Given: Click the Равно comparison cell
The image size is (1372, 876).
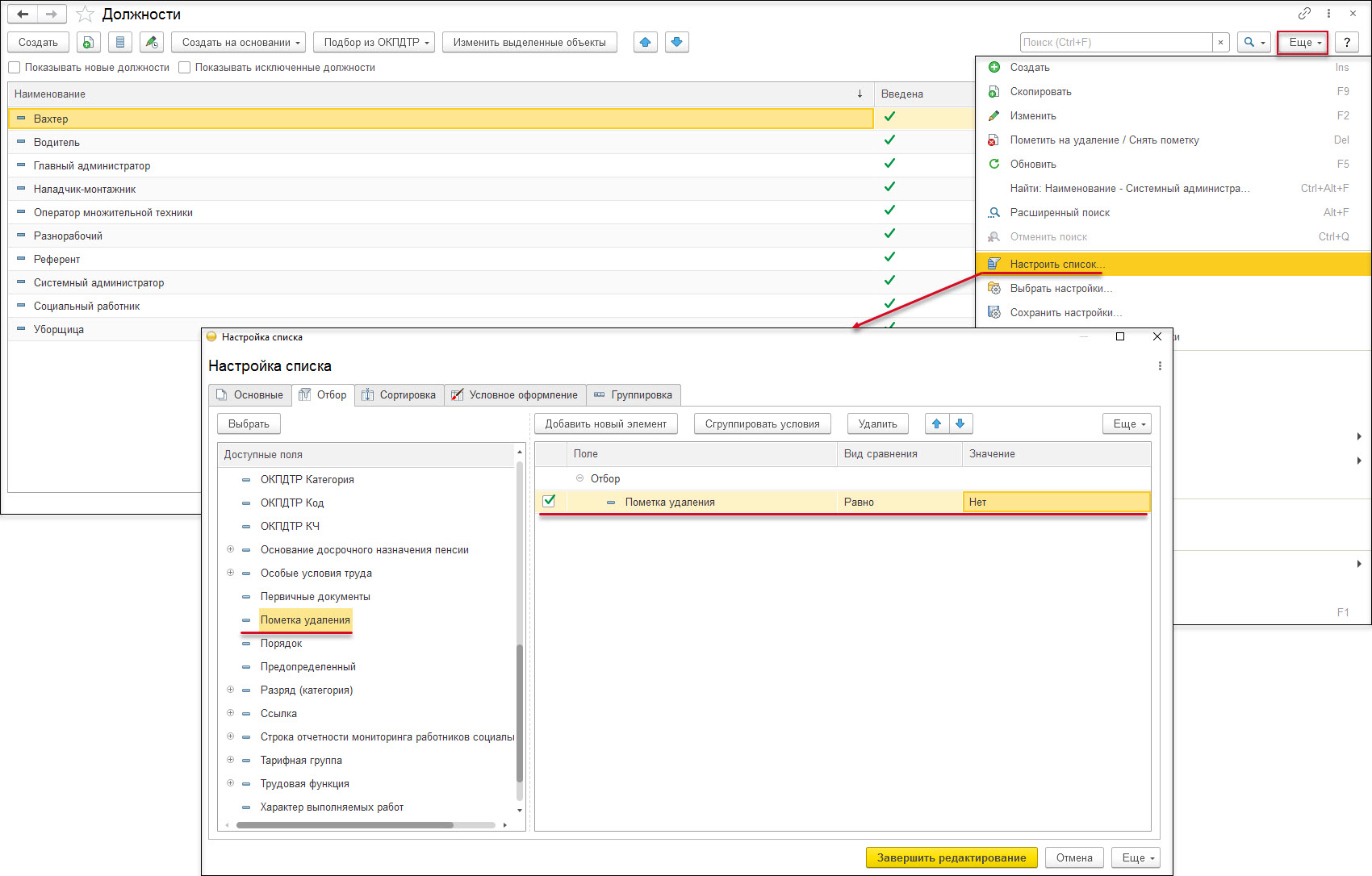Looking at the screenshot, I should 900,502.
